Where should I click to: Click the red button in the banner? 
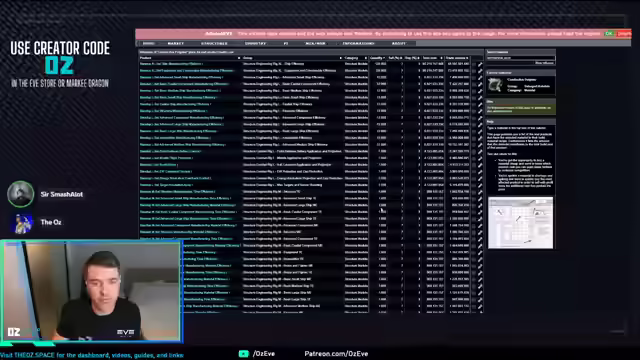(624, 34)
